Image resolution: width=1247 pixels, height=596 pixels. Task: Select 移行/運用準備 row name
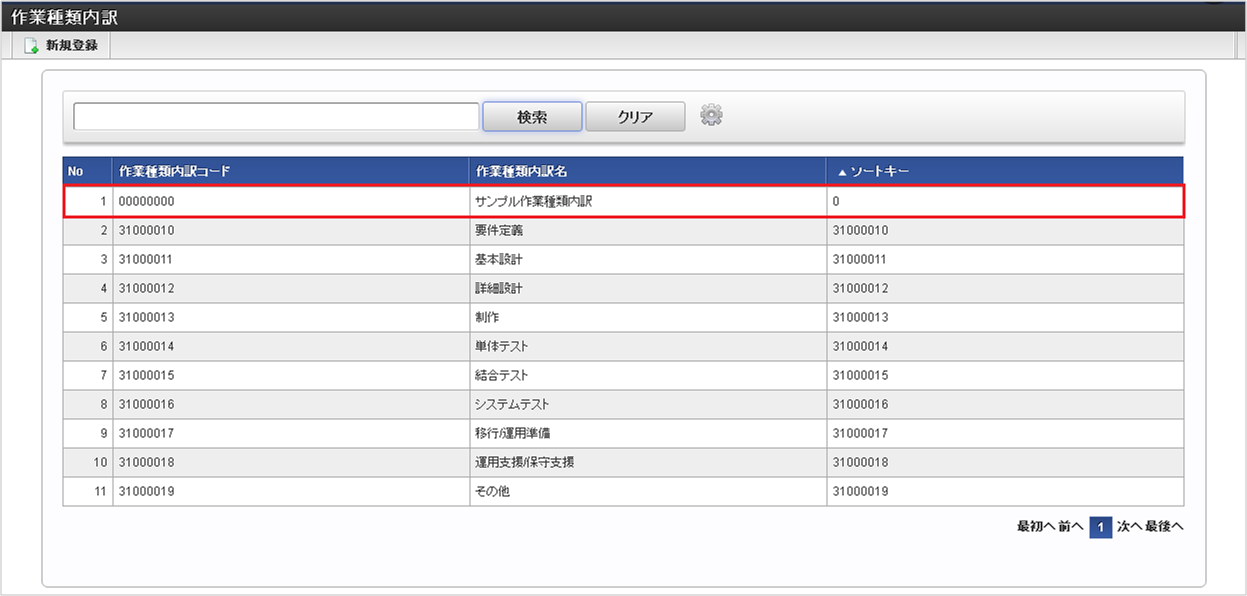click(515, 434)
